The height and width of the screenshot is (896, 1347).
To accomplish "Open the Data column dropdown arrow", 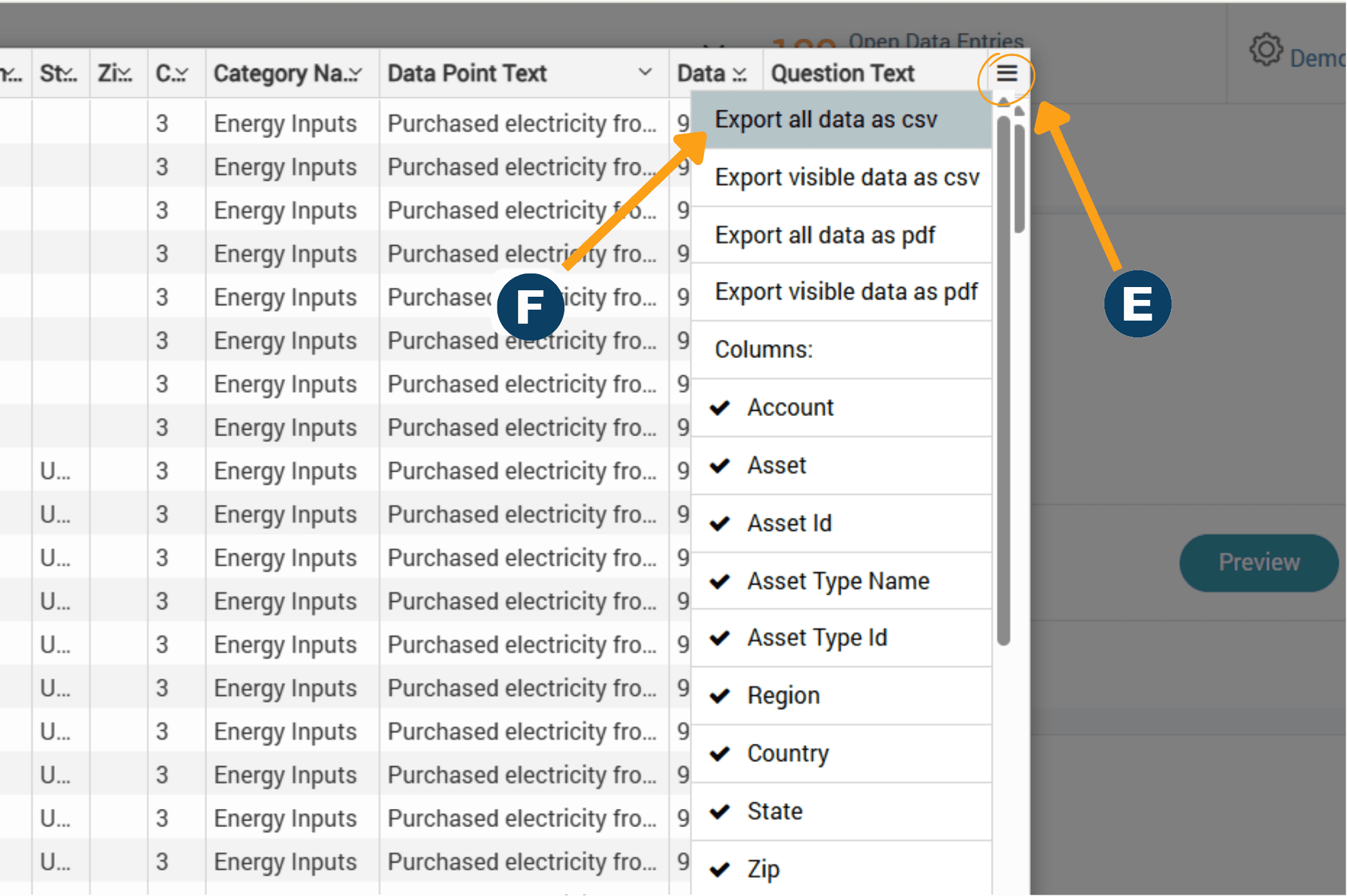I will click(x=739, y=74).
